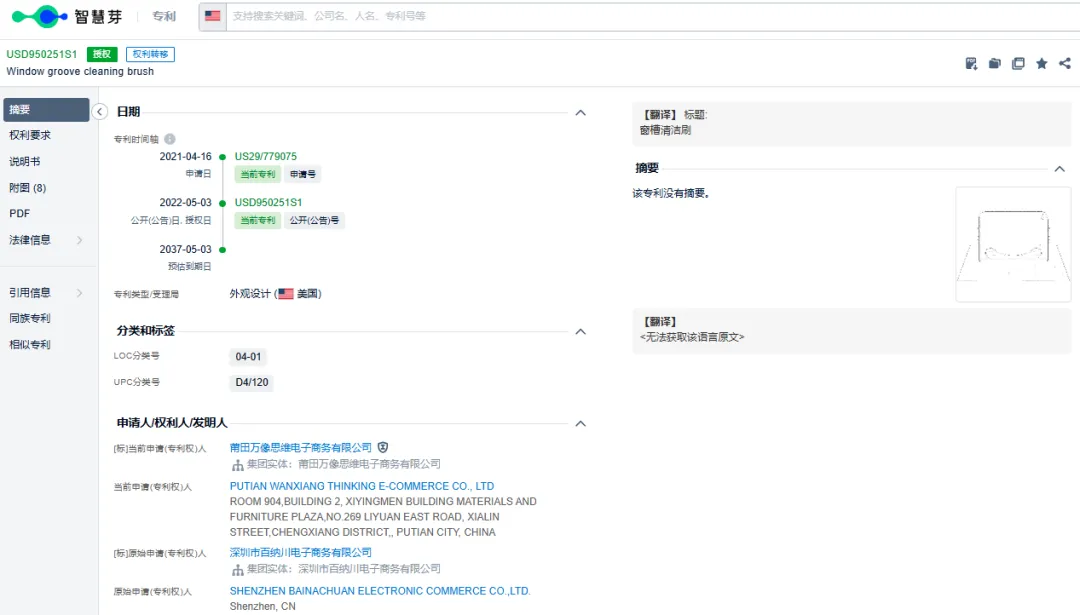Click info icon beside 专利时间轴
This screenshot has height=615, width=1080.
pyautogui.click(x=169, y=138)
